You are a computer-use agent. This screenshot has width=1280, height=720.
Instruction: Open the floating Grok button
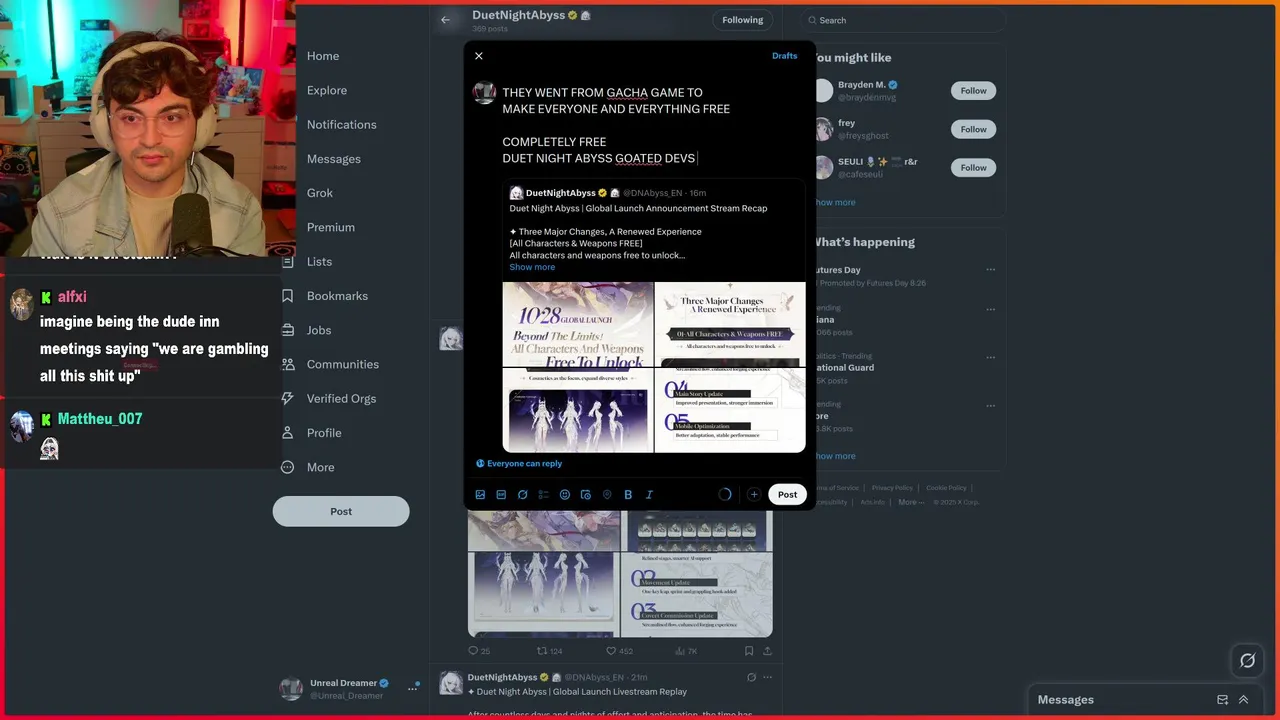pyautogui.click(x=1247, y=660)
